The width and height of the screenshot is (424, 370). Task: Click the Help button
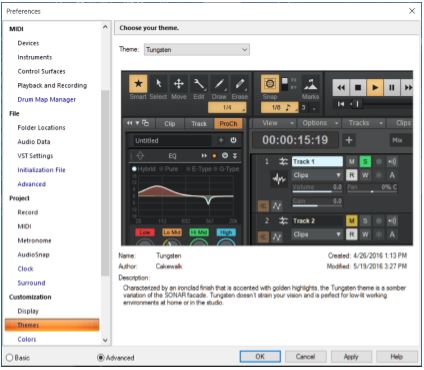tap(397, 357)
